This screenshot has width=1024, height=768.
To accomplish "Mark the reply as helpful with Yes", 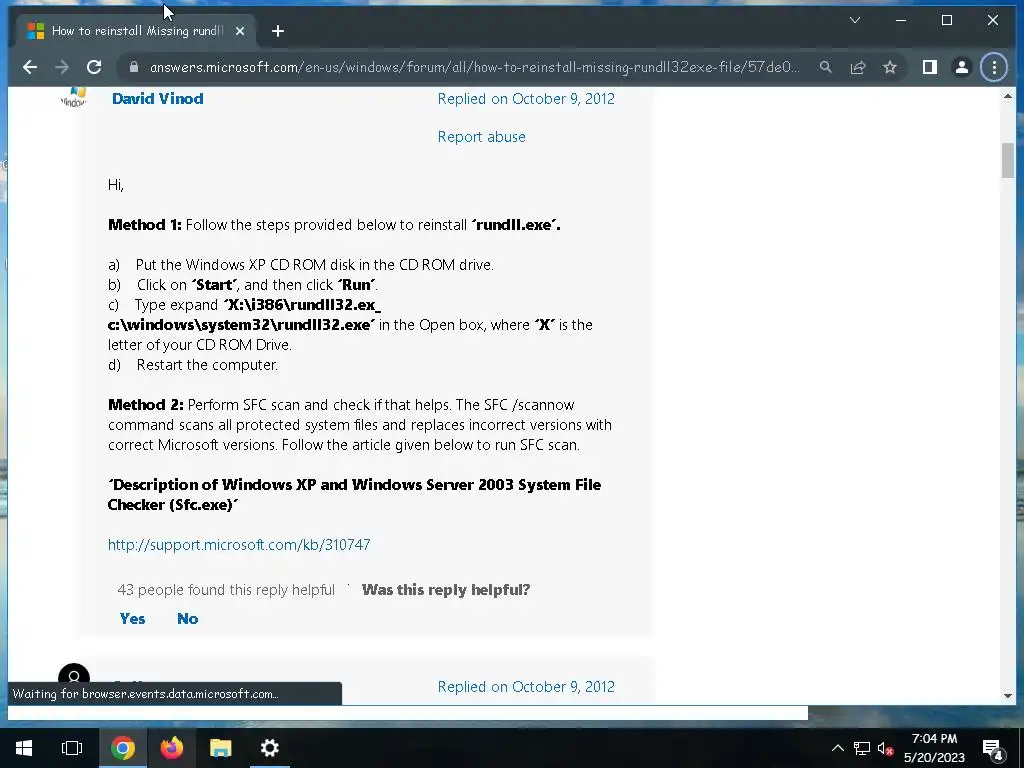I will [x=133, y=618].
